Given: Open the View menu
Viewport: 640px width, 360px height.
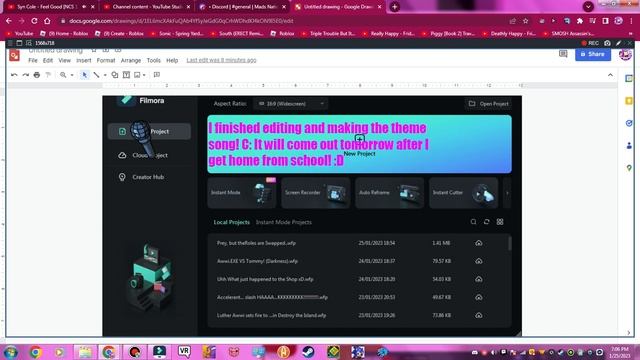Looking at the screenshot, I should (64, 60).
